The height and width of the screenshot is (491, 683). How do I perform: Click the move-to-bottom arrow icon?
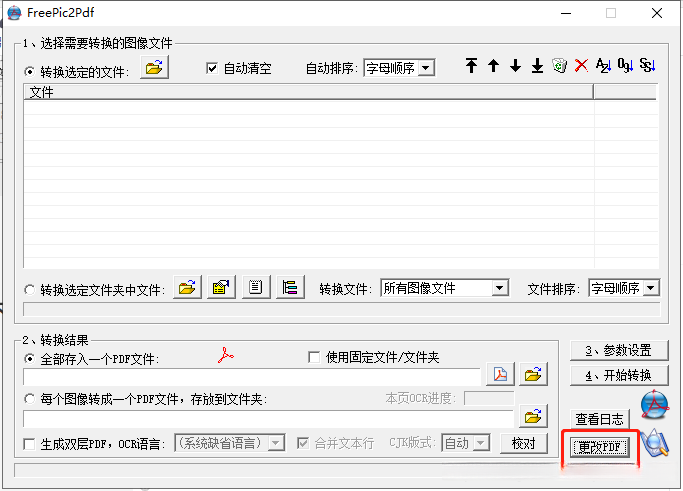(538, 66)
